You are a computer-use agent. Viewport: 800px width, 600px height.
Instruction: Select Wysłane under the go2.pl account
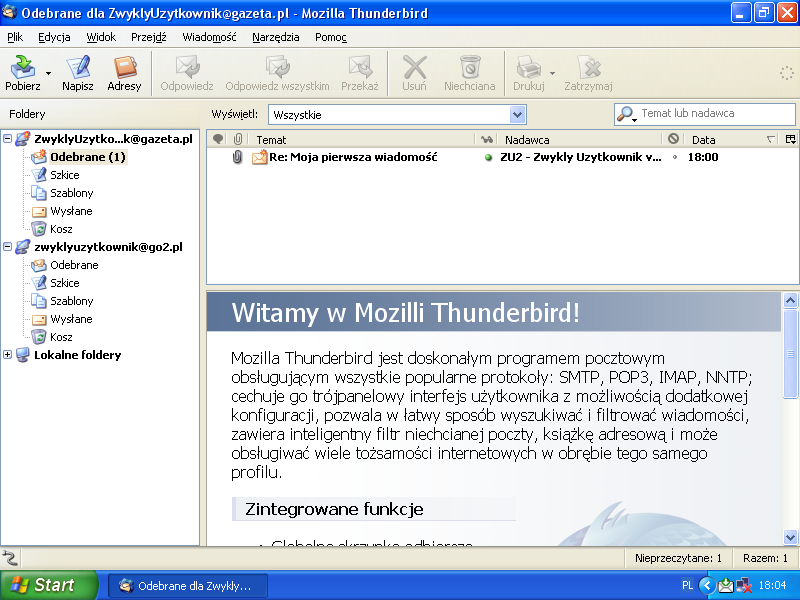(x=71, y=319)
